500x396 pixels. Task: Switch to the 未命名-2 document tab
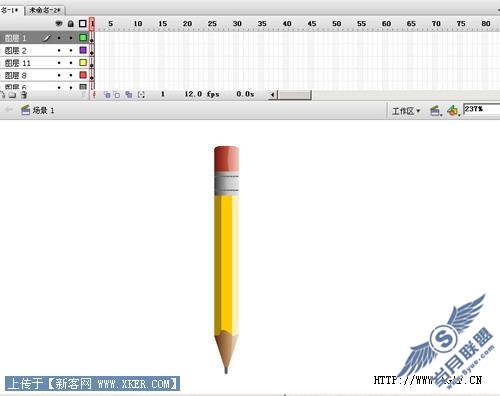click(45, 10)
